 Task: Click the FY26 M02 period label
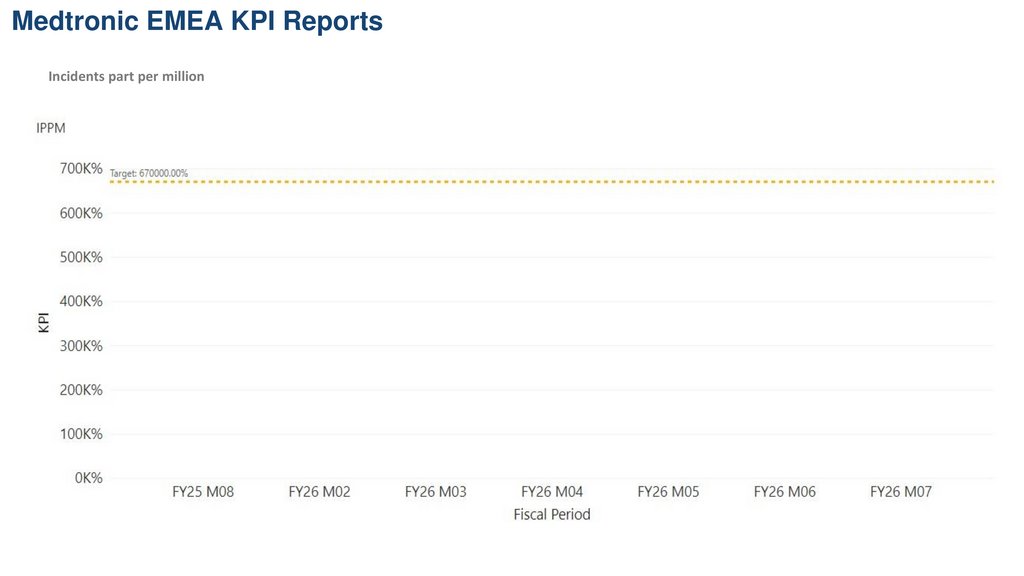[x=319, y=492]
